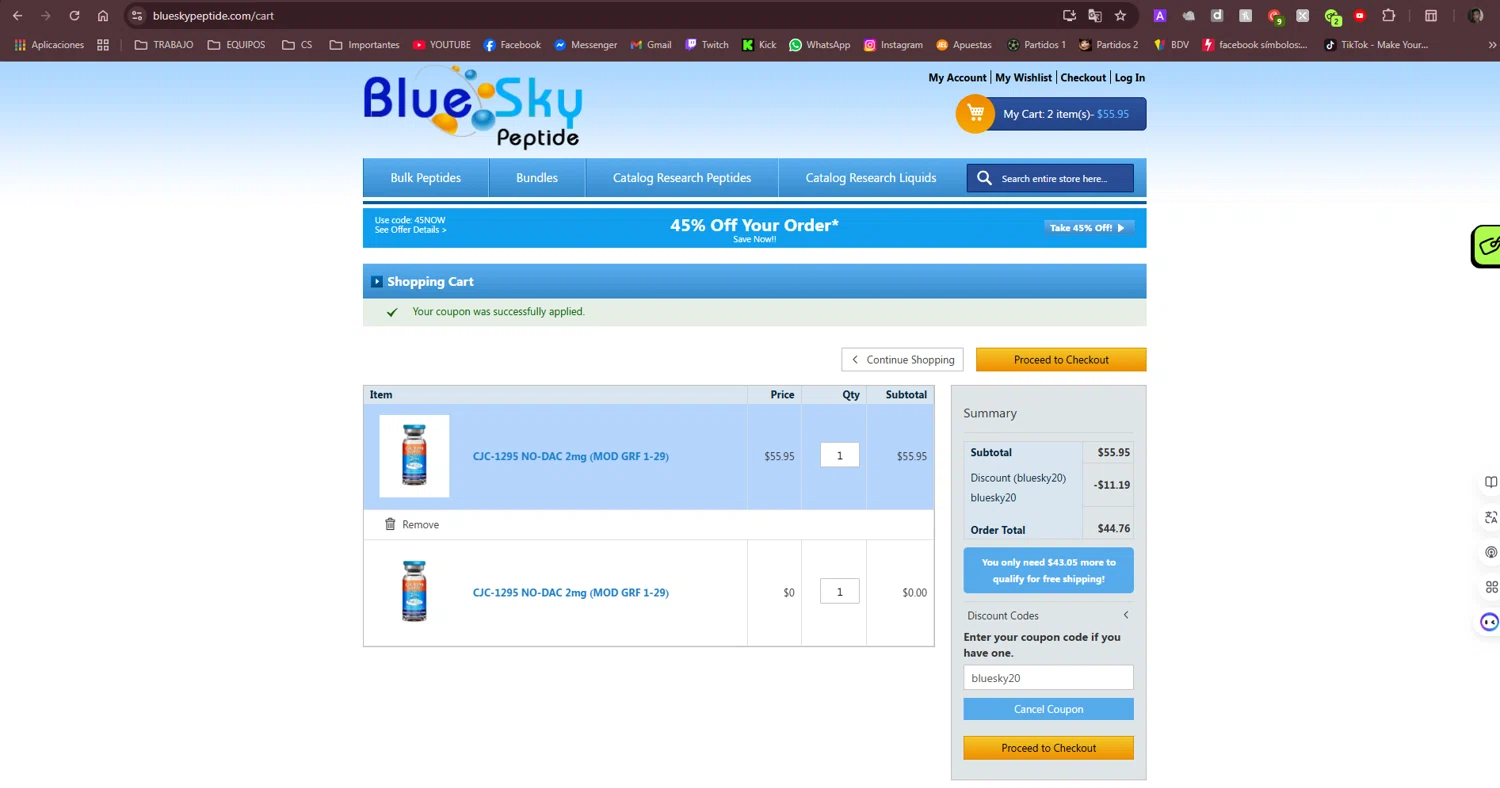Screen dimensions: 1500x788
Task: Click See Offer Details link
Action: pos(410,230)
